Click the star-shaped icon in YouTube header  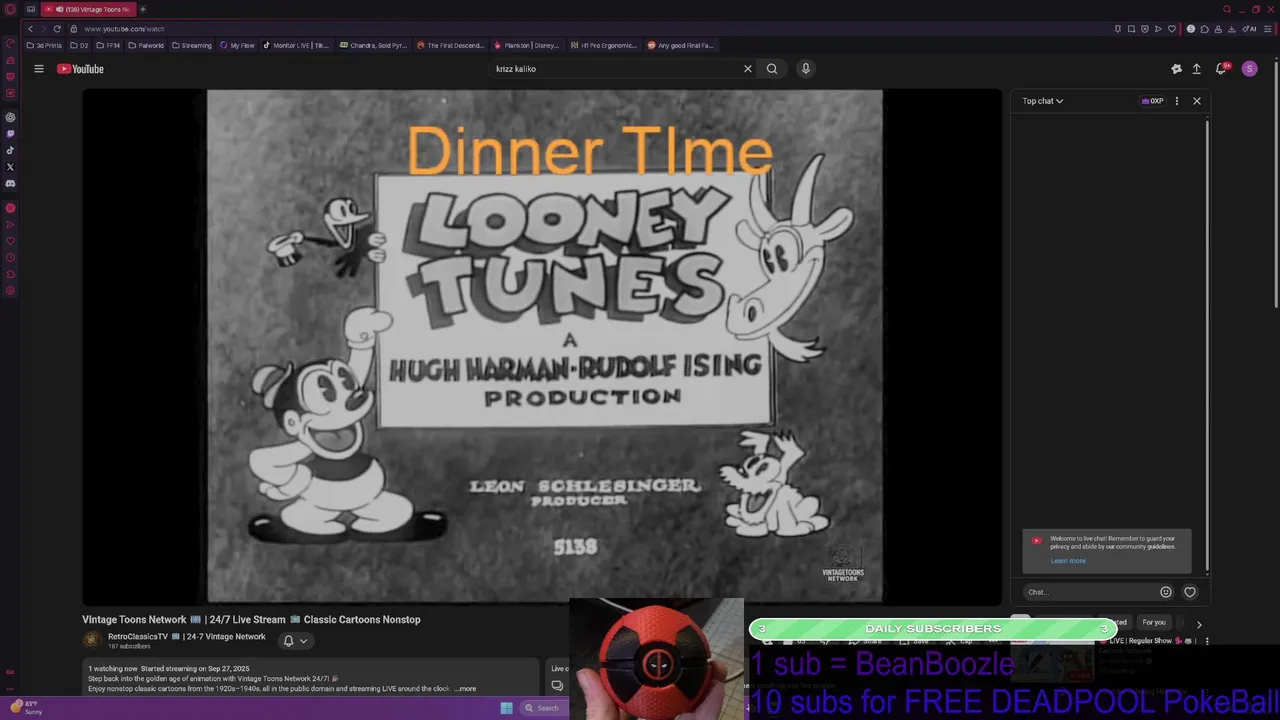[1176, 69]
